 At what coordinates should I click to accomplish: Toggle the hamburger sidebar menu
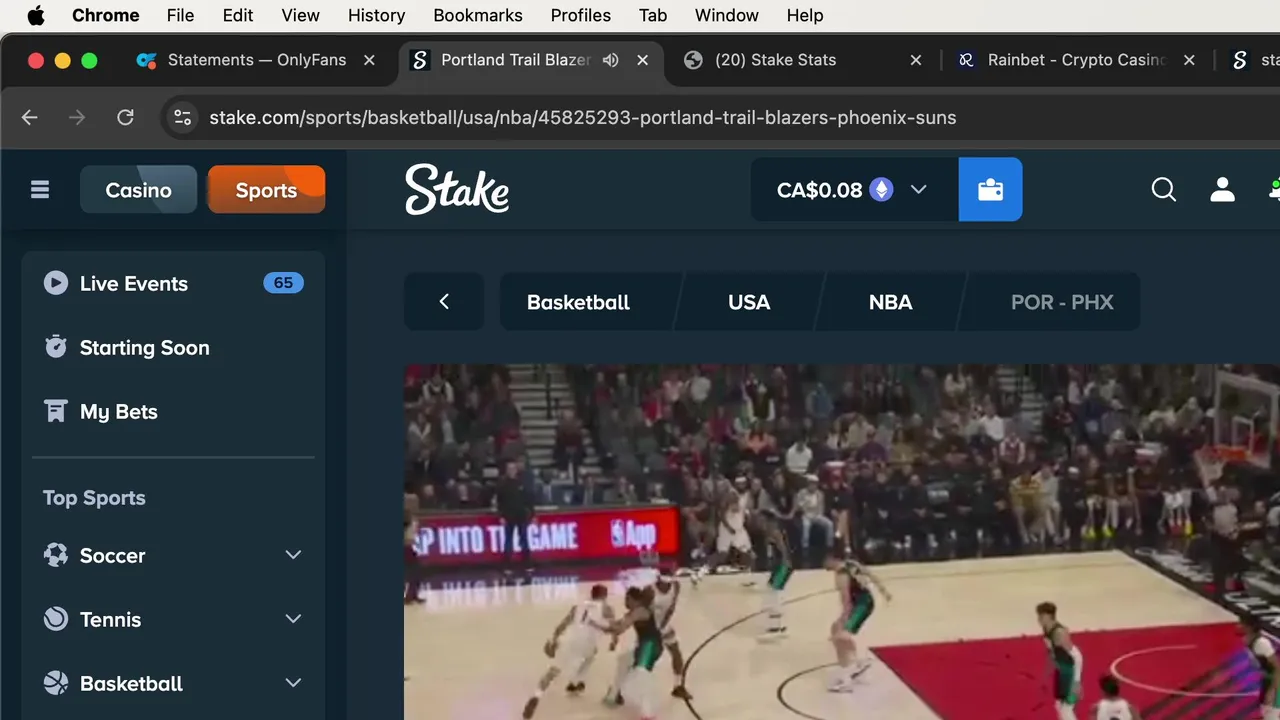[40, 190]
